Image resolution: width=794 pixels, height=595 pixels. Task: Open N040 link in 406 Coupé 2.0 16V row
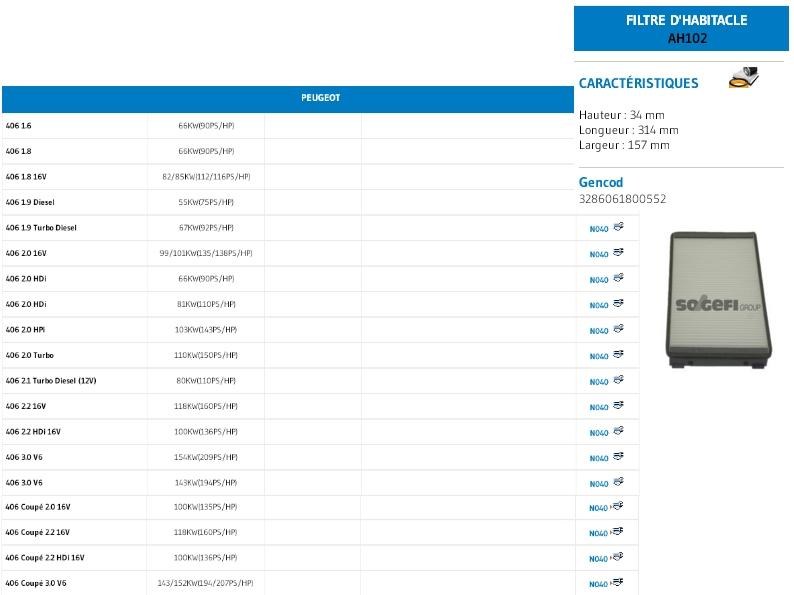click(x=599, y=508)
